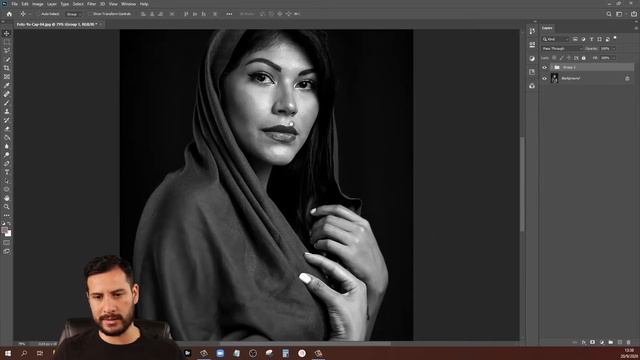Image resolution: width=640 pixels, height=360 pixels.
Task: Open the Search icon at top right
Action: pos(609,14)
